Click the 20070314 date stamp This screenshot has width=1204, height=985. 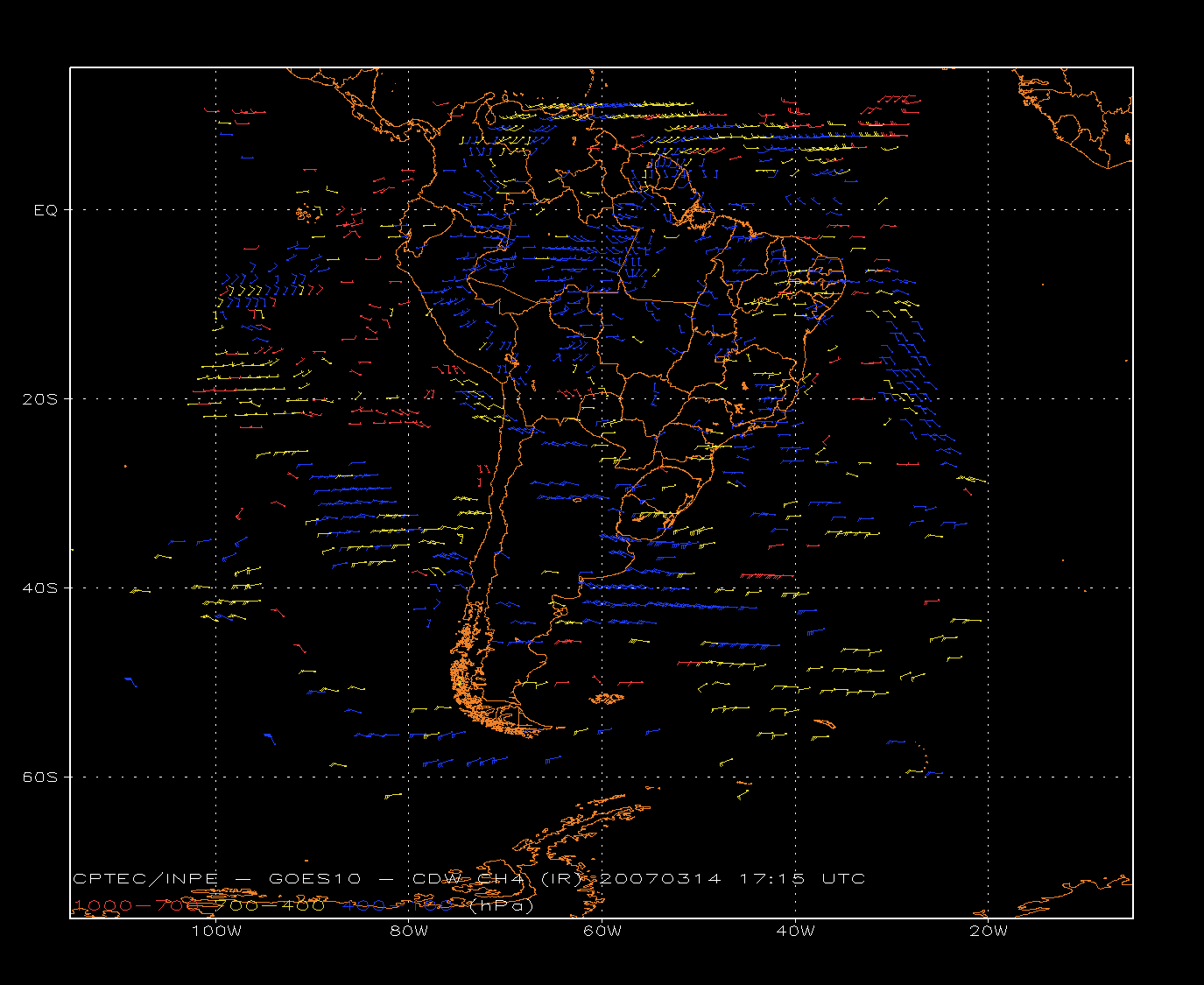click(661, 879)
